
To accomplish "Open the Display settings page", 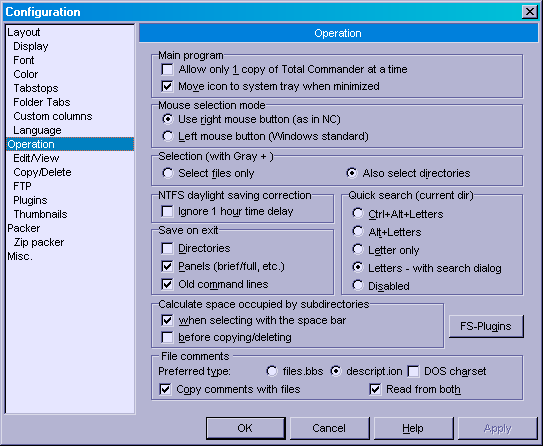I will [x=31, y=46].
